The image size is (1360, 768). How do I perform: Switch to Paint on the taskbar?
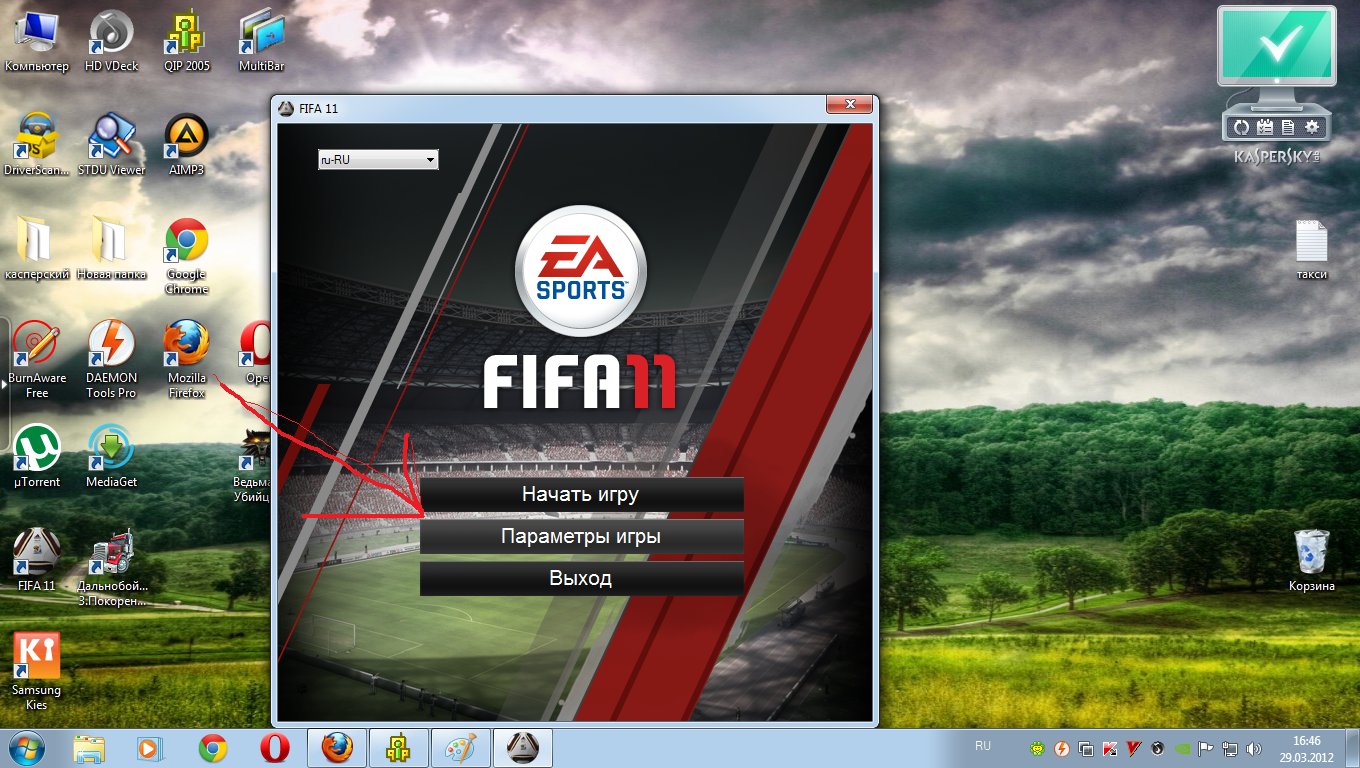click(461, 748)
